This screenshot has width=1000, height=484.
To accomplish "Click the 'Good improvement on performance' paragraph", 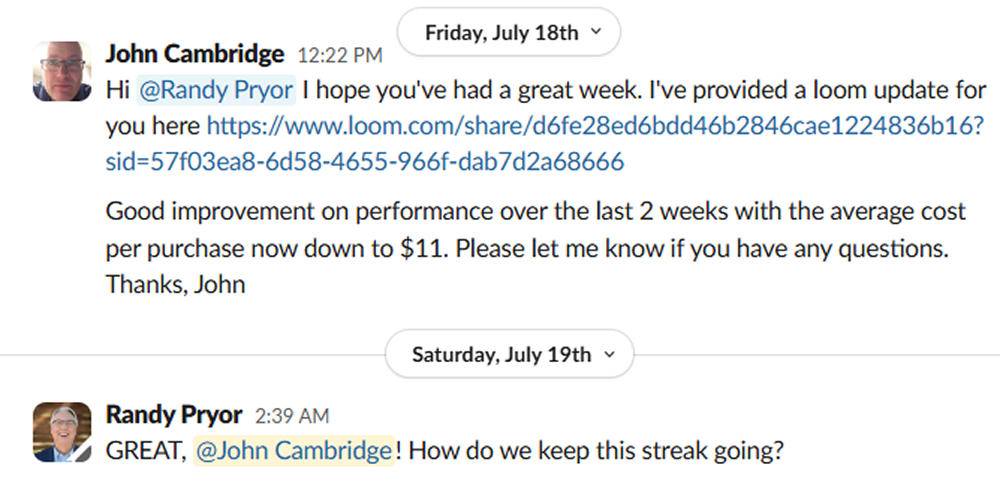I will click(536, 247).
